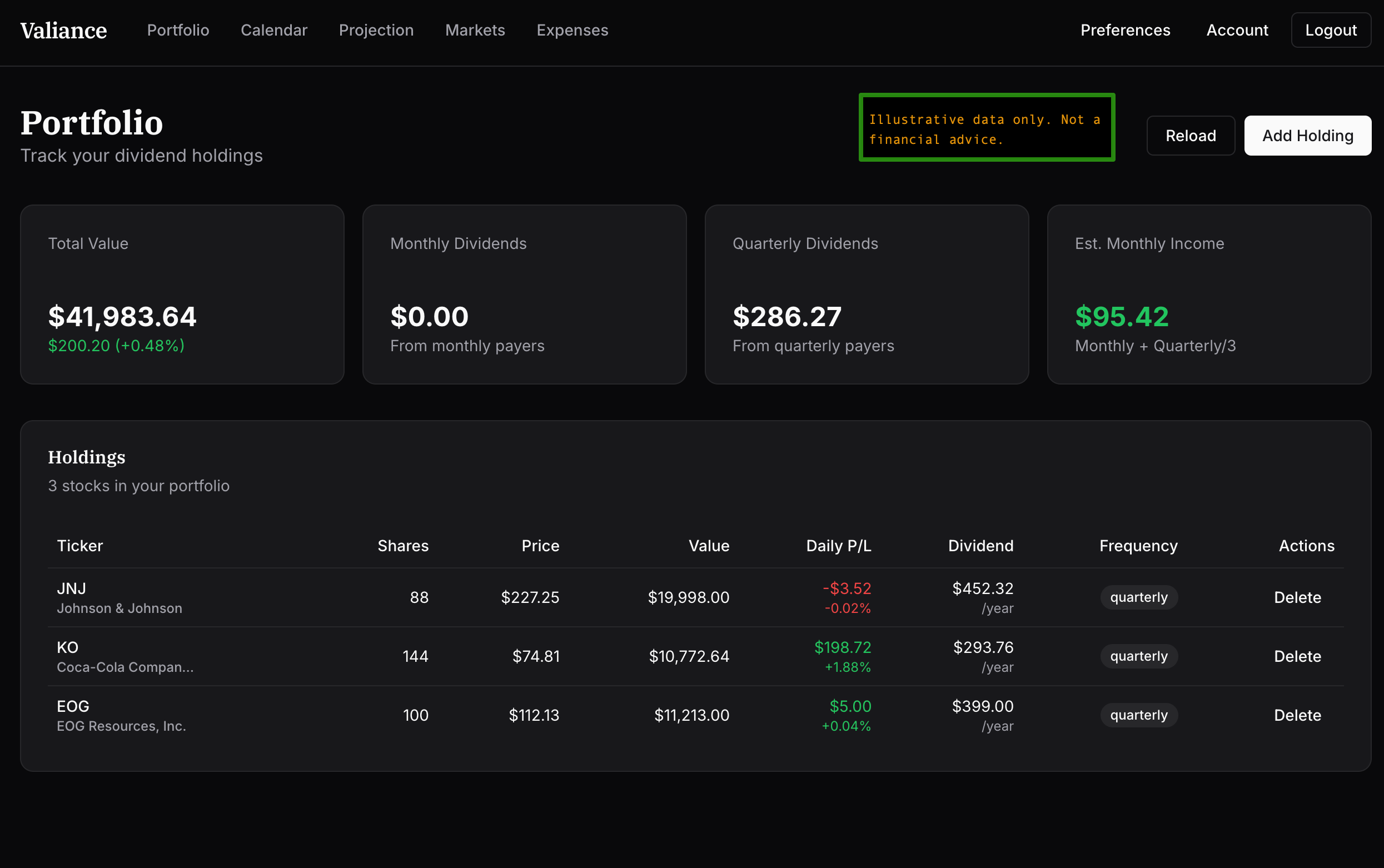
Task: Click Add Holding
Action: pyautogui.click(x=1307, y=136)
